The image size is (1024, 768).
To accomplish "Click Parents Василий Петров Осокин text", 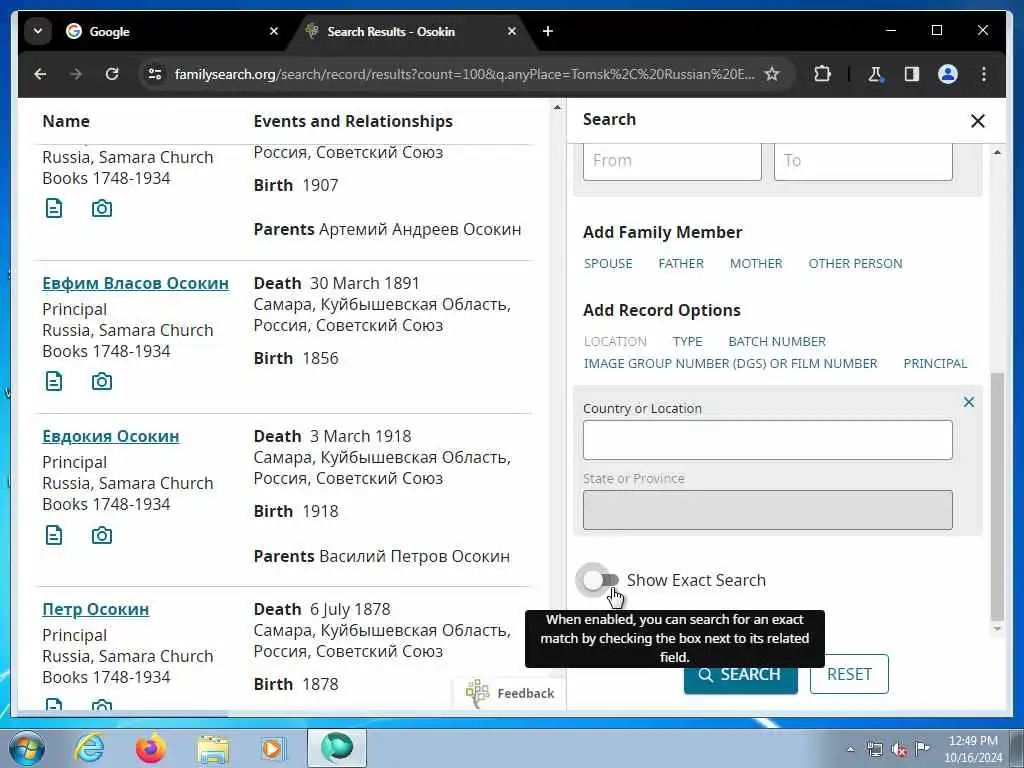I will pos(381,556).
